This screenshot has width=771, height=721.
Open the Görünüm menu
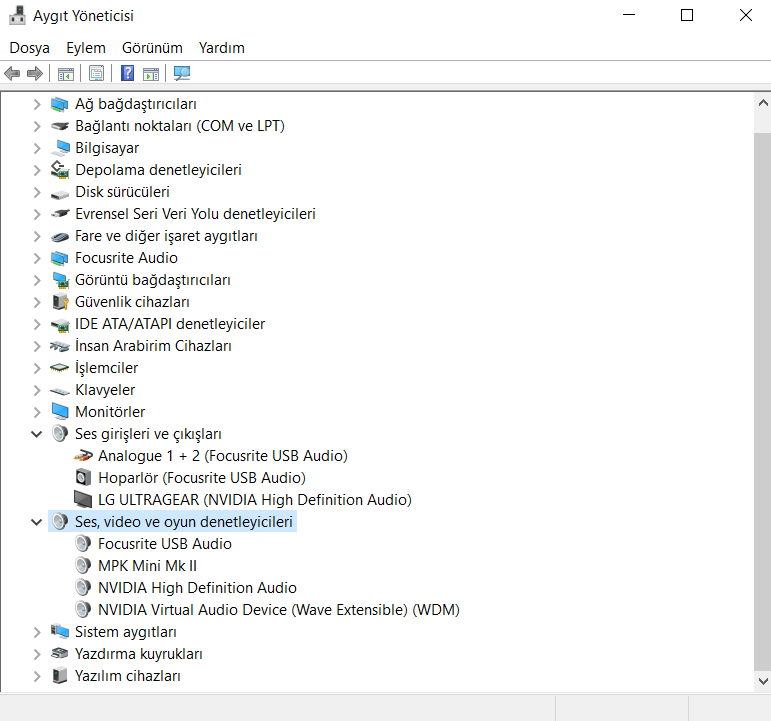point(152,48)
